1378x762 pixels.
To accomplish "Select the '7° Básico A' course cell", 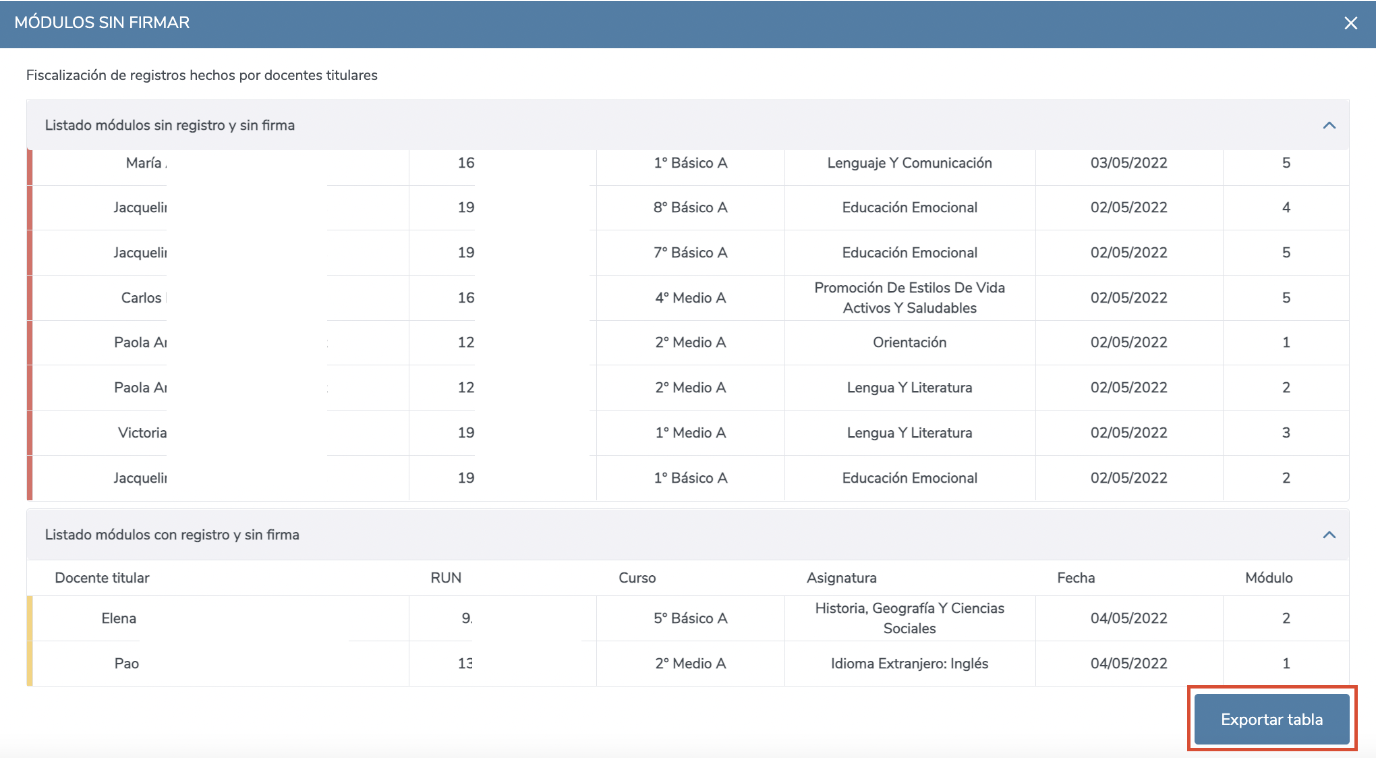I will [x=691, y=253].
